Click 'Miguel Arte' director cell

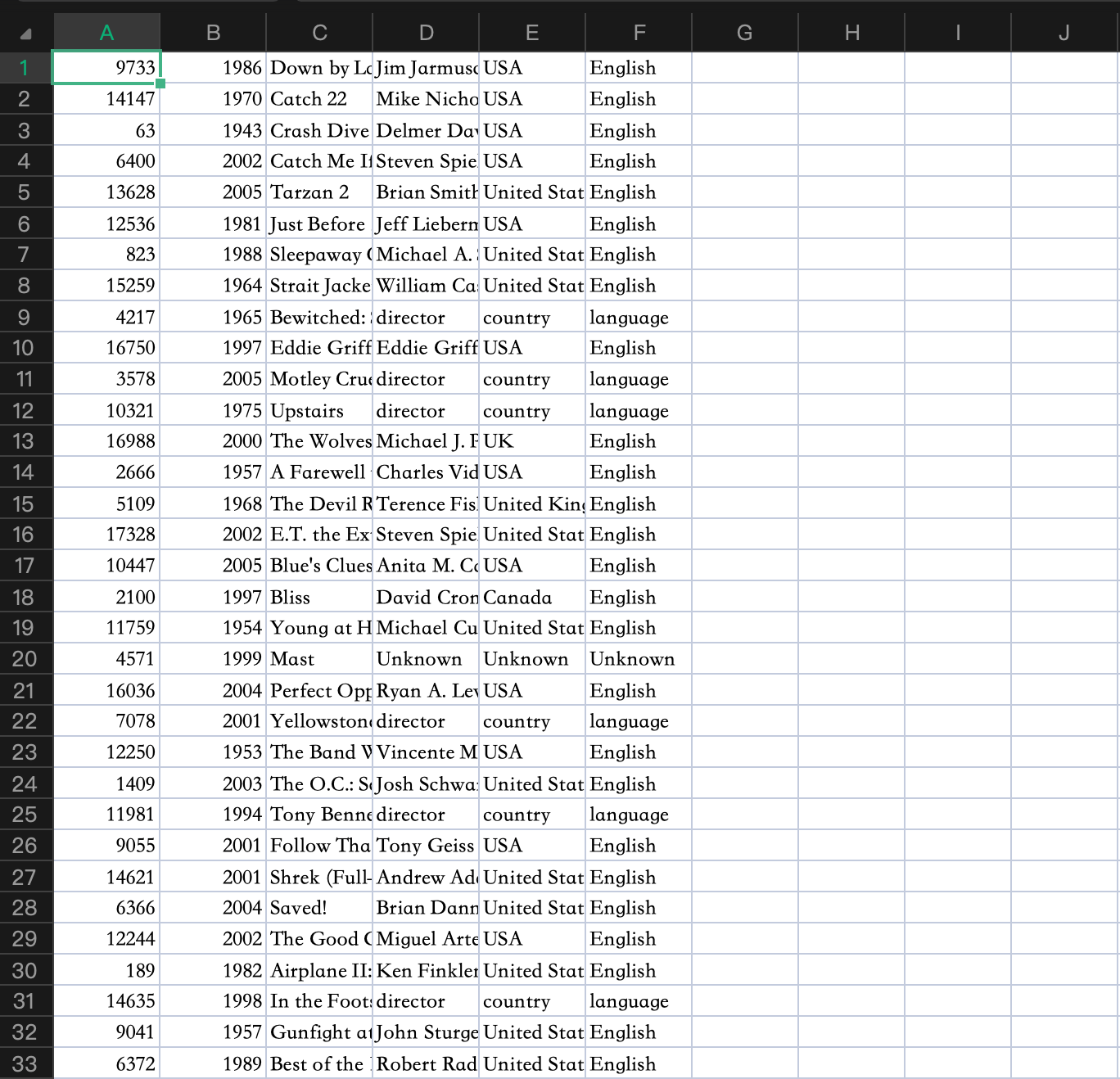pos(426,939)
